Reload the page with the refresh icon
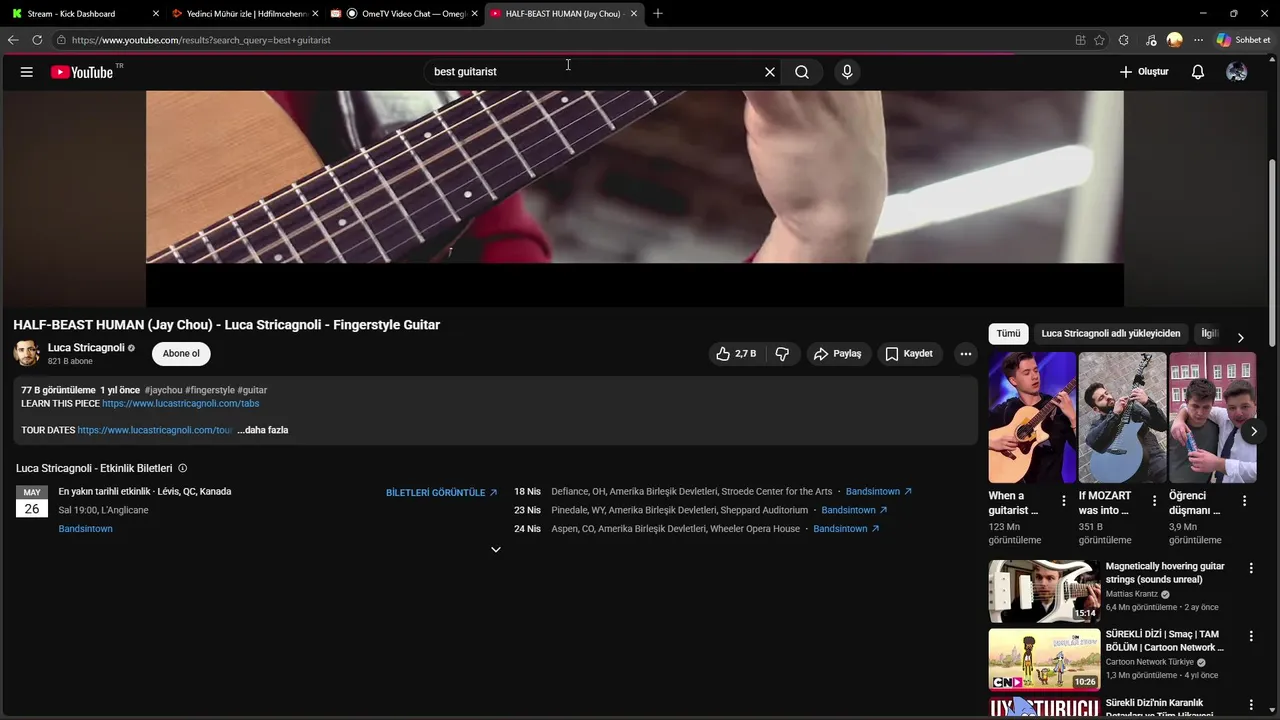 pos(37,40)
